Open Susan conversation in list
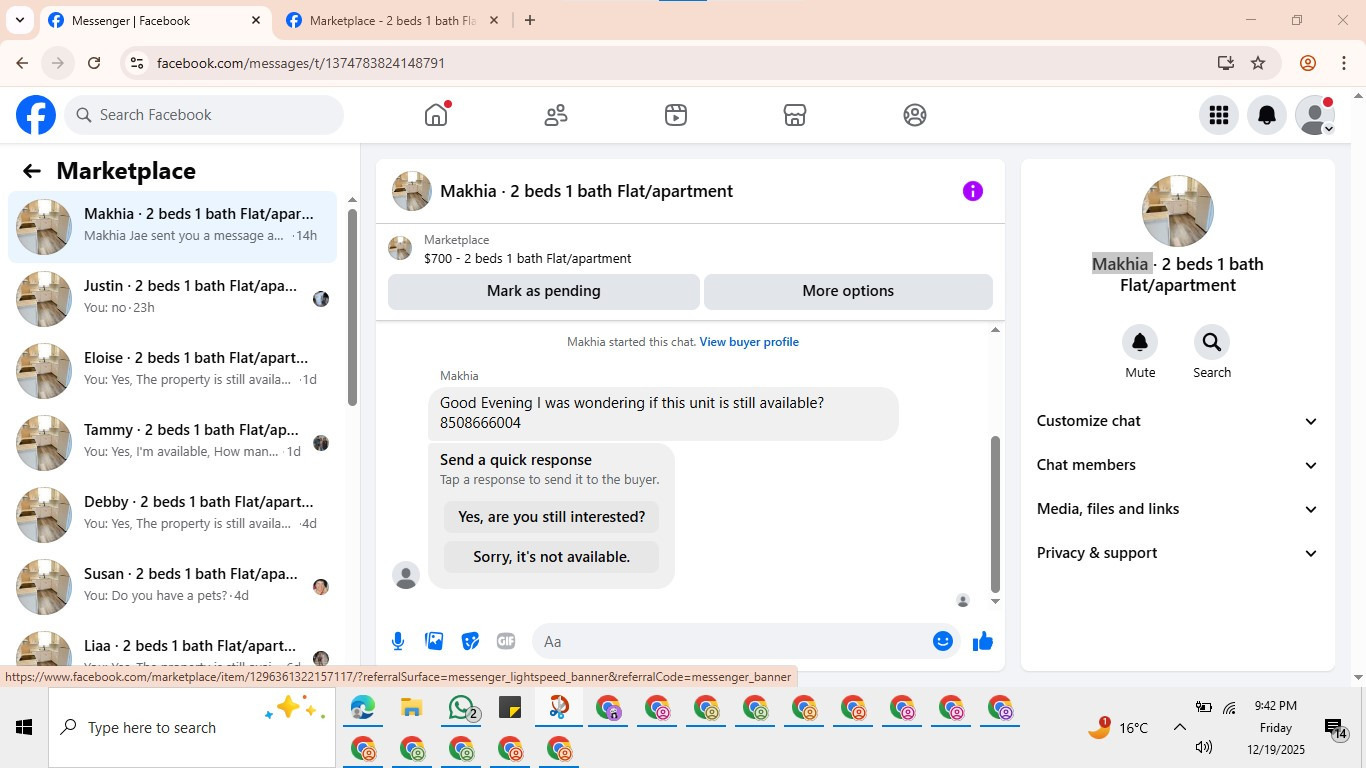The width and height of the screenshot is (1366, 768). pos(173,587)
